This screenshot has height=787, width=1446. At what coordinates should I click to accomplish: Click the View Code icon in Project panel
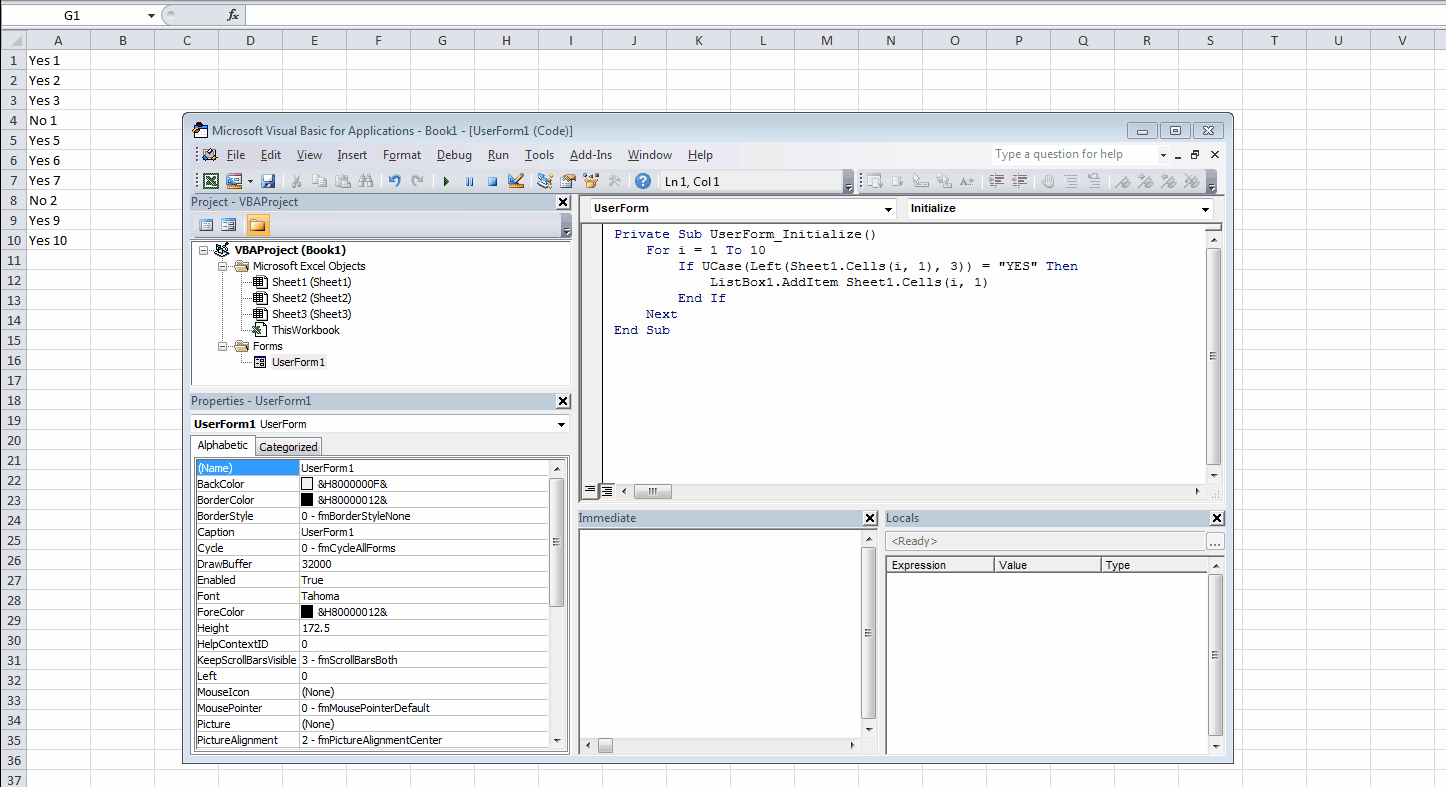pos(205,224)
